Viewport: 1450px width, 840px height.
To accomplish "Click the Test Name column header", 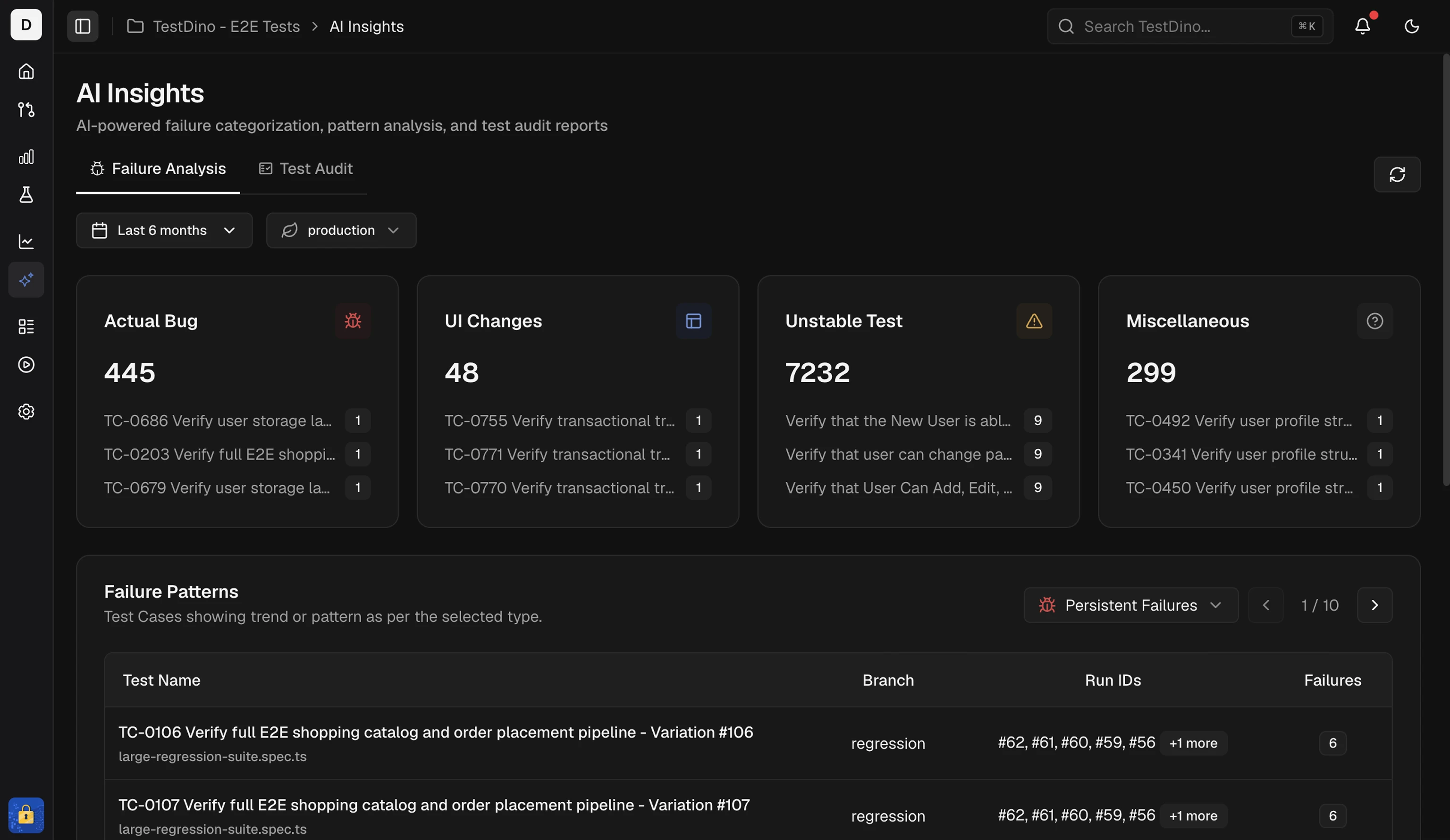I will click(x=162, y=680).
